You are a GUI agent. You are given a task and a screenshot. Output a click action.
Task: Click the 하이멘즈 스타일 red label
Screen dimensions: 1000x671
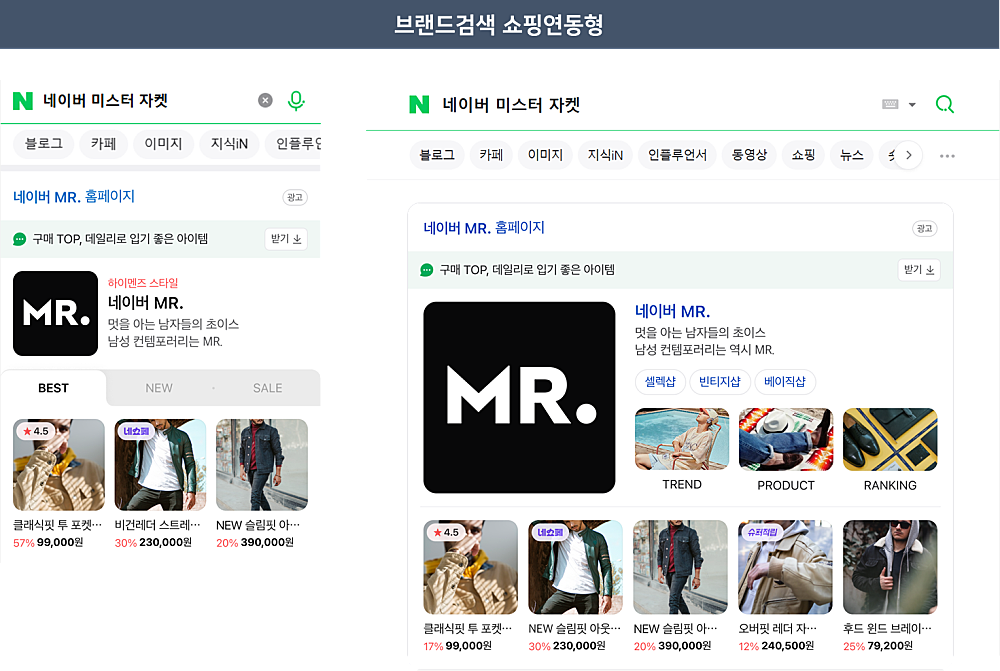(143, 283)
